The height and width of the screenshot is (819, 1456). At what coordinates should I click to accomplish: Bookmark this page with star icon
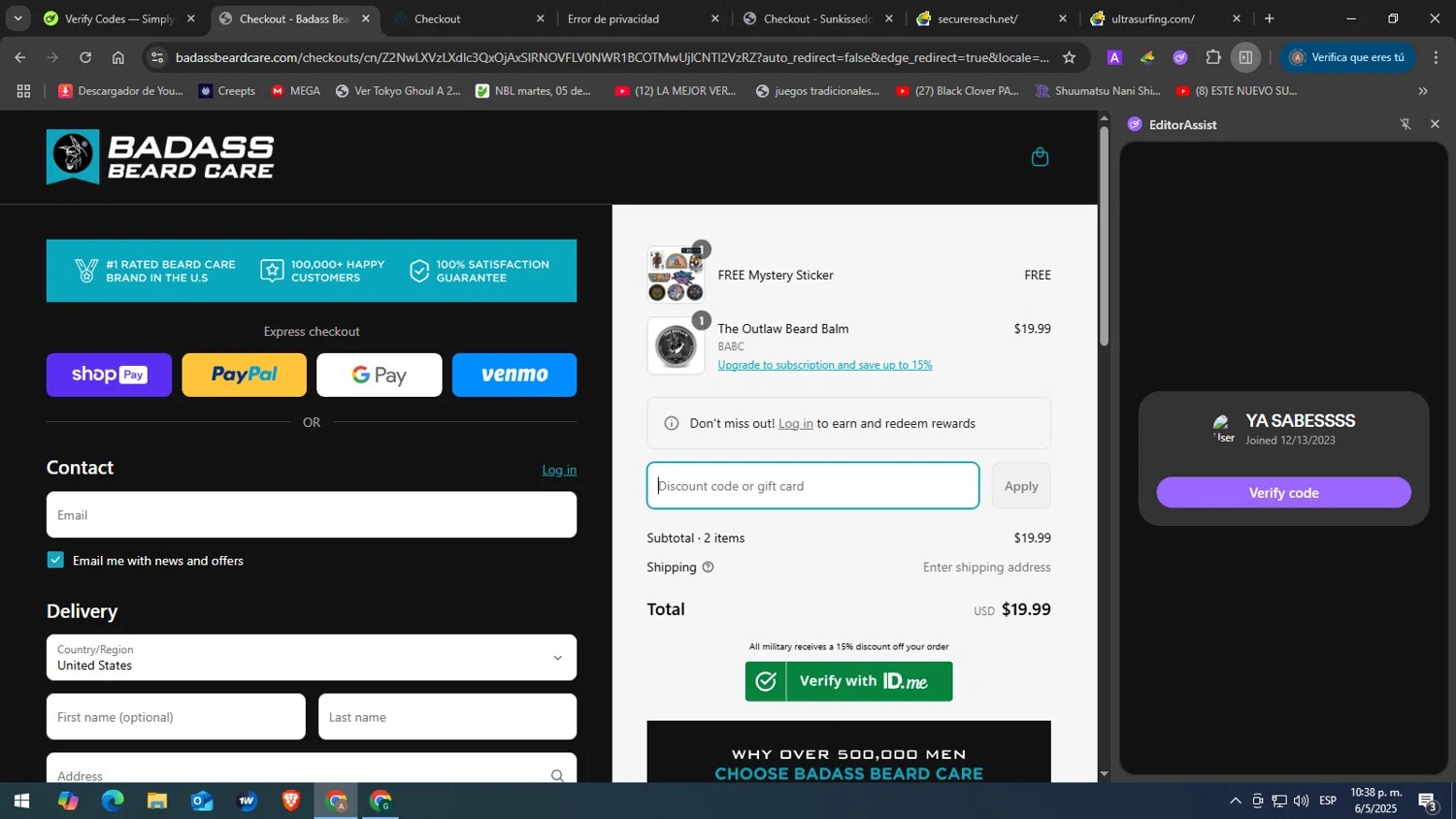point(1069,57)
